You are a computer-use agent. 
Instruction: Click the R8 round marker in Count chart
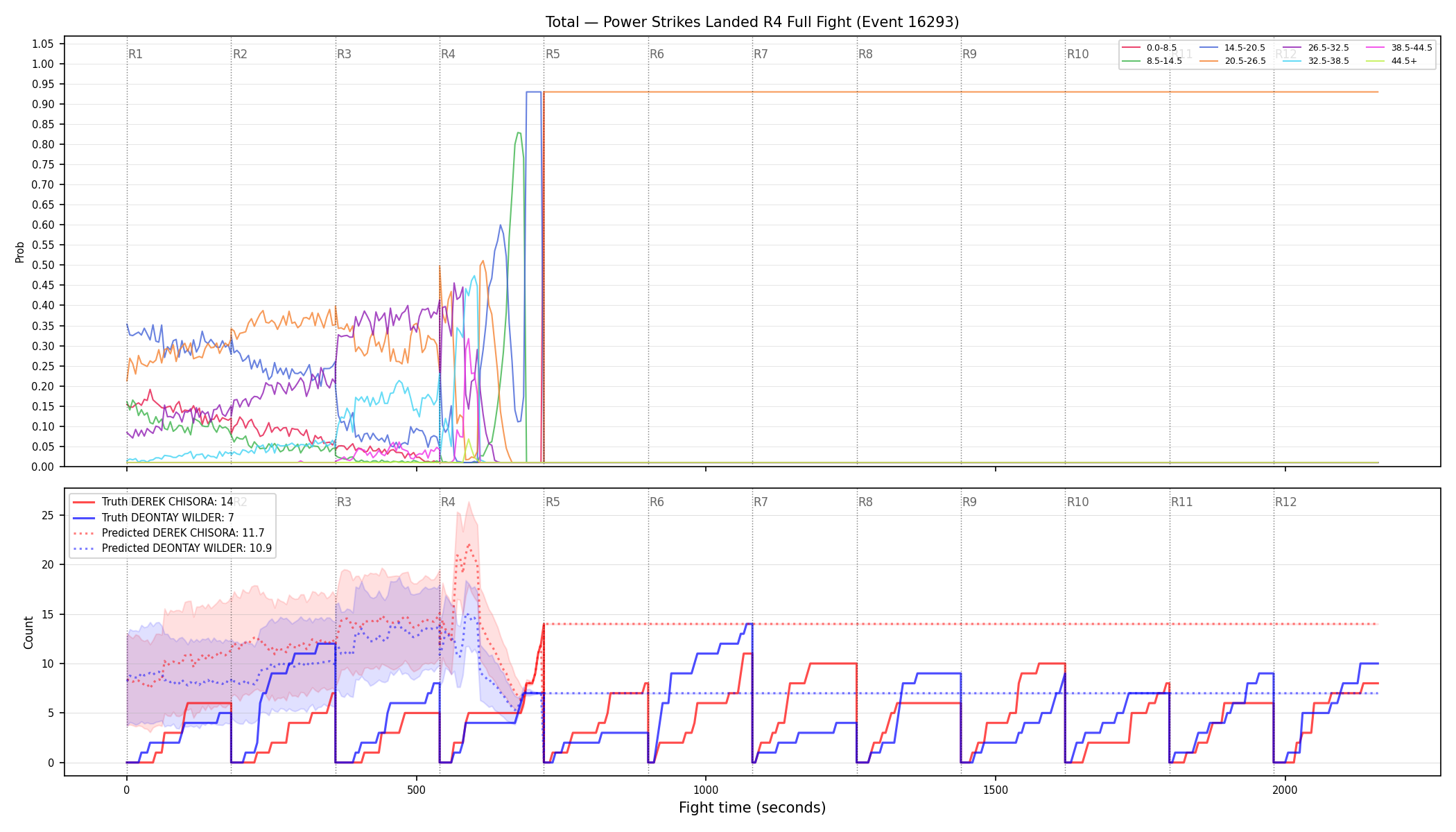pos(865,502)
